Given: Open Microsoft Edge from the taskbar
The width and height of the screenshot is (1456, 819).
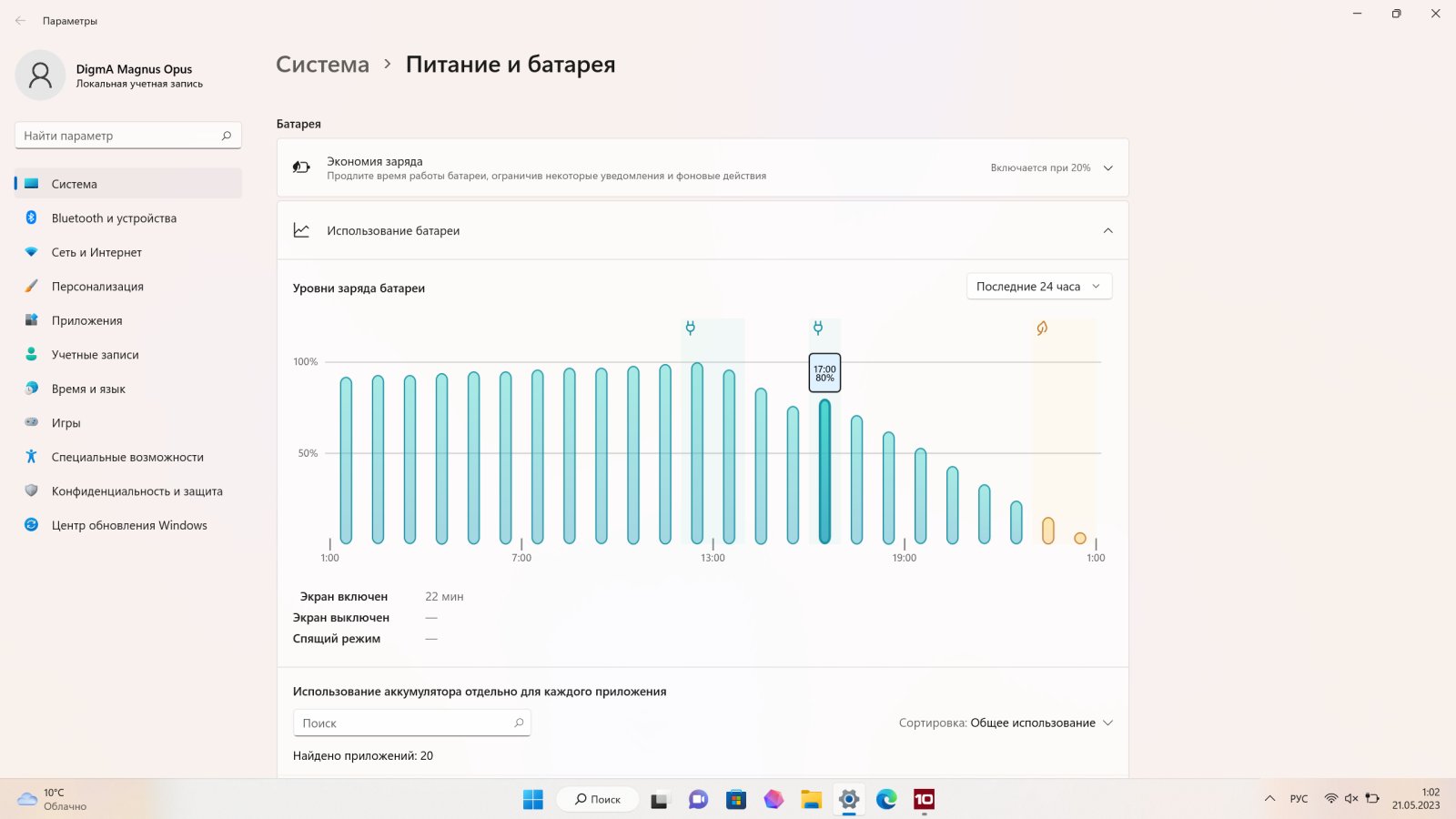Looking at the screenshot, I should 886,799.
